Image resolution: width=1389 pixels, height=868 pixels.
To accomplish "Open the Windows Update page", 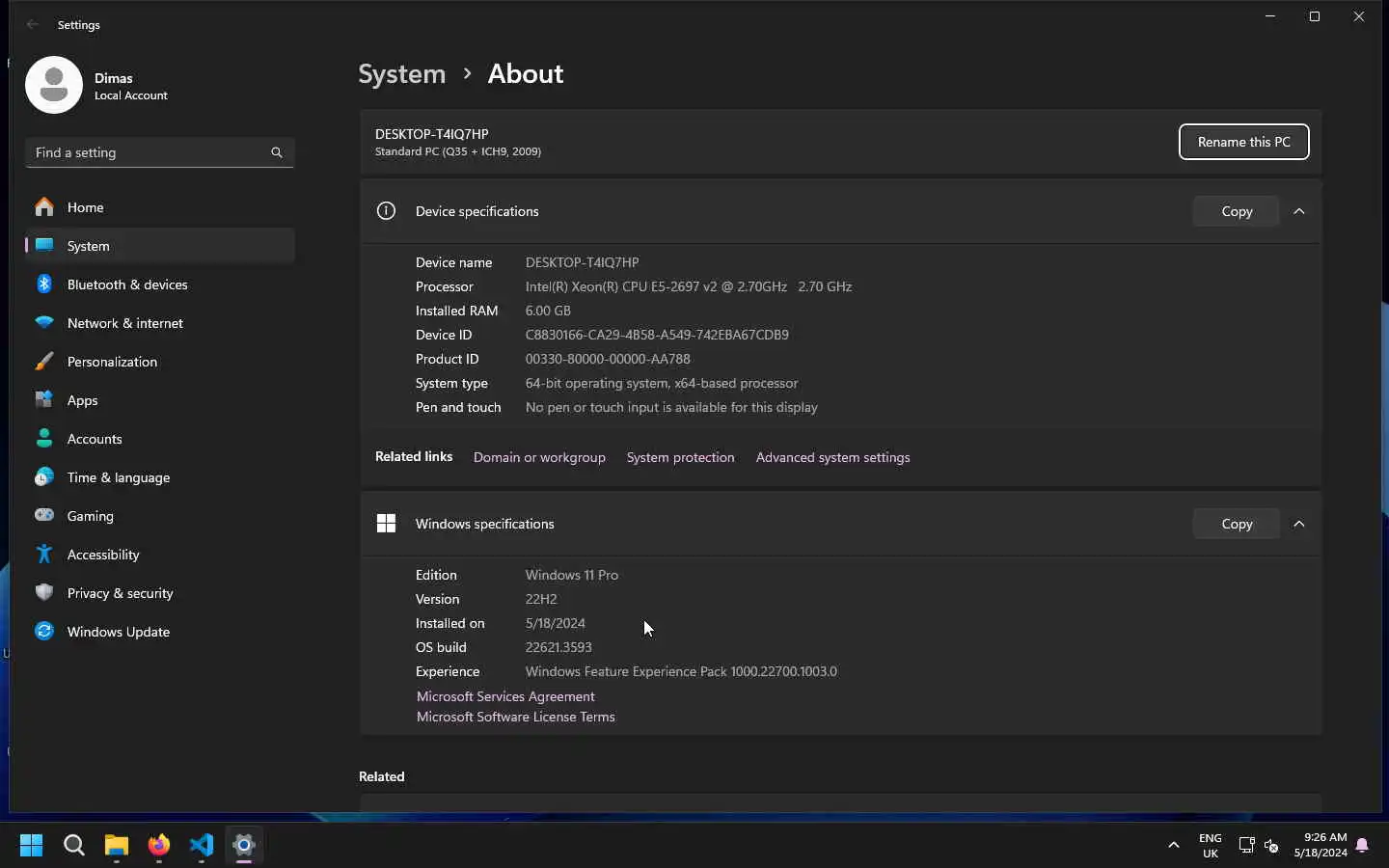I will (160, 632).
